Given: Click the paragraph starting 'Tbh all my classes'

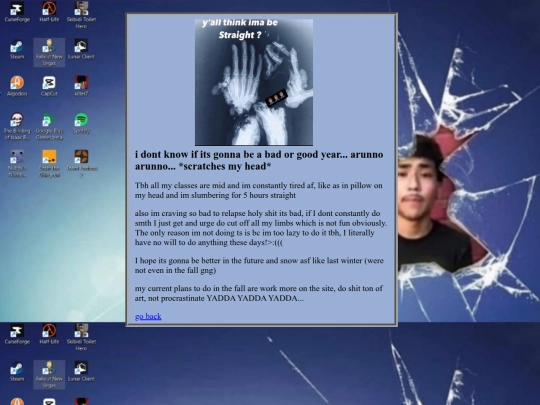Looking at the screenshot, I should [x=259, y=190].
